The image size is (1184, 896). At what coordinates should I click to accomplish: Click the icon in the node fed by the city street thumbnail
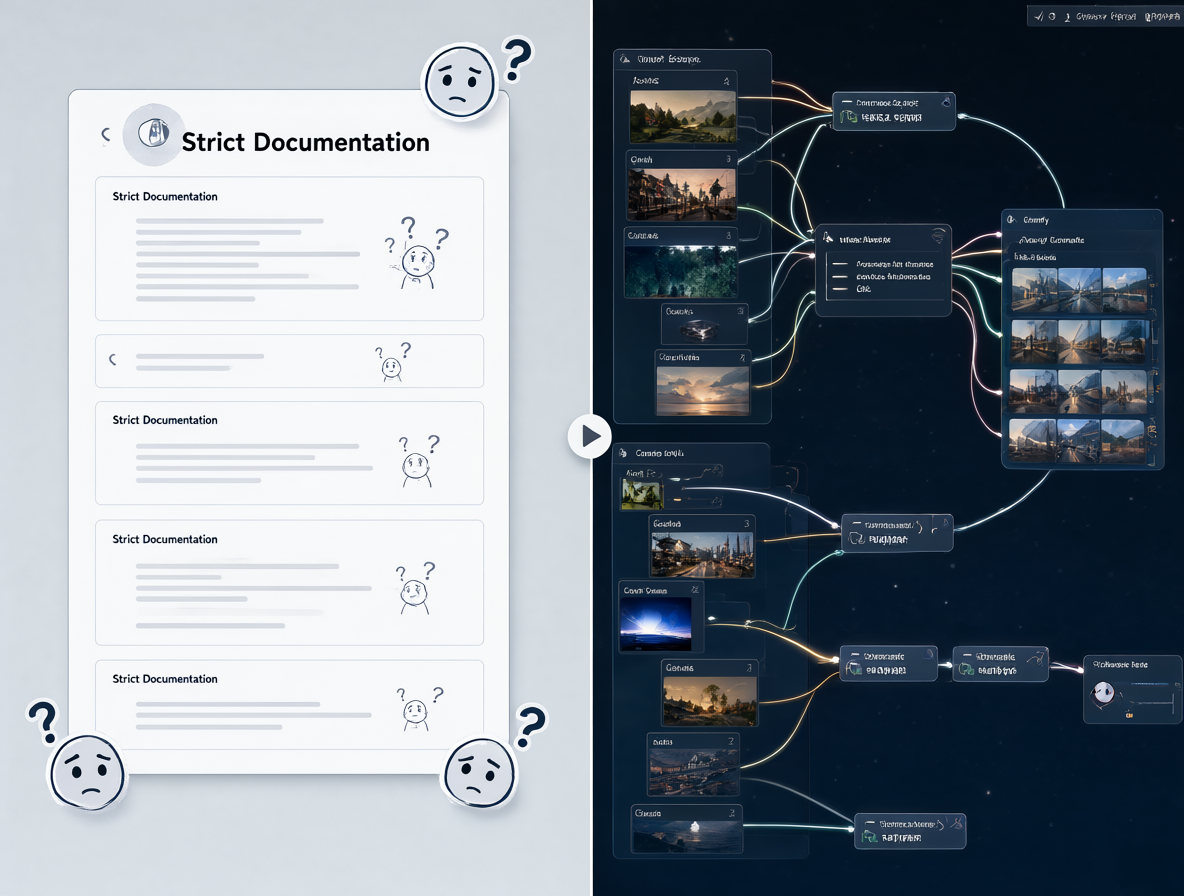tap(857, 539)
